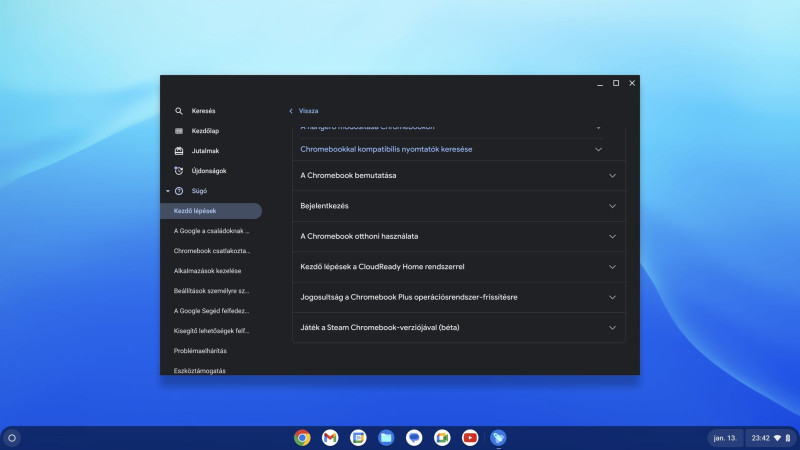Open the Újdonságok news icon

pos(179,171)
